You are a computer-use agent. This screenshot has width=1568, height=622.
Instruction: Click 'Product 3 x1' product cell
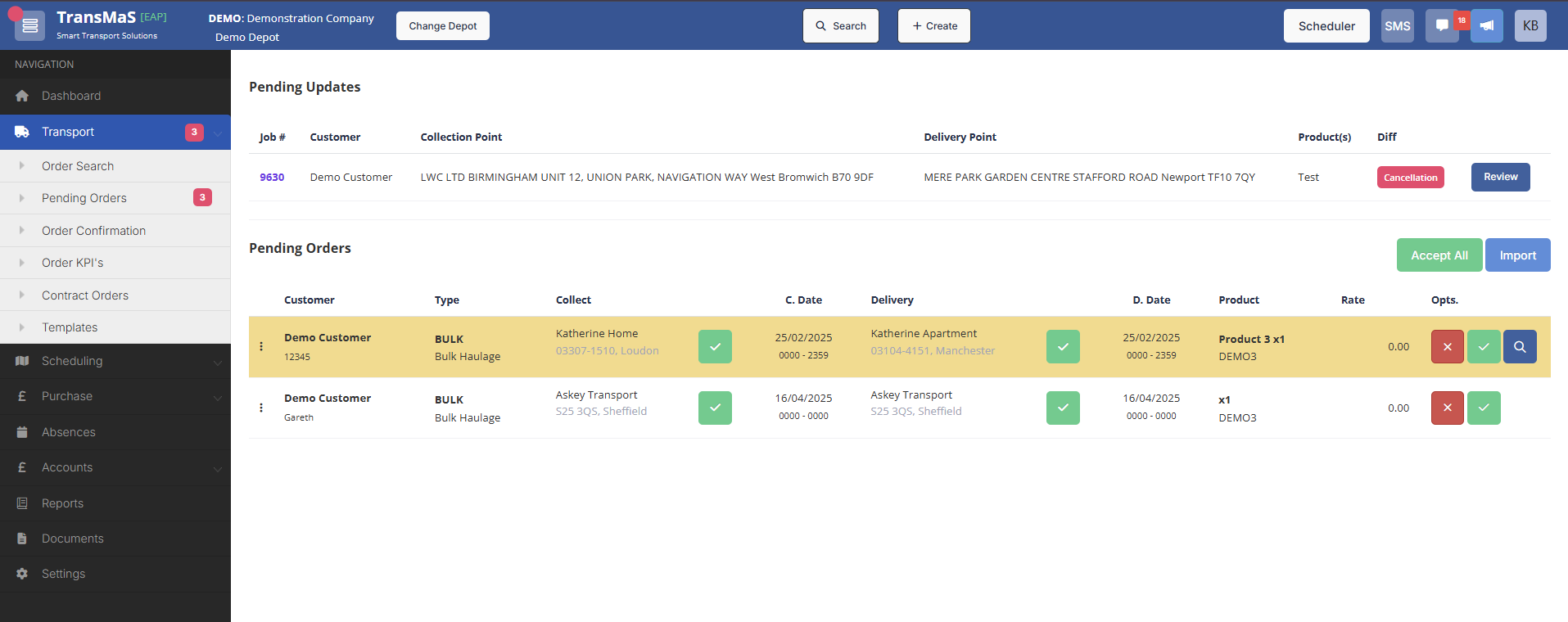1251,339
